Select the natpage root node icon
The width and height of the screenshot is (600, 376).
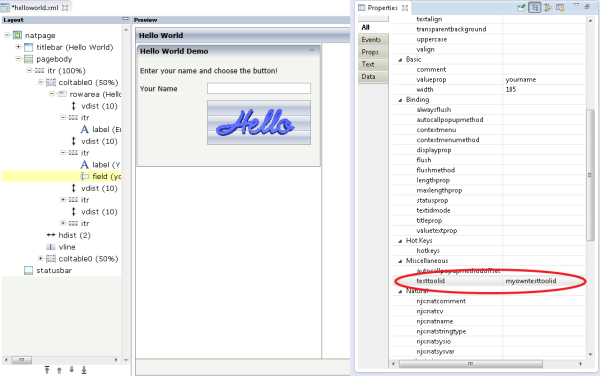[18, 36]
